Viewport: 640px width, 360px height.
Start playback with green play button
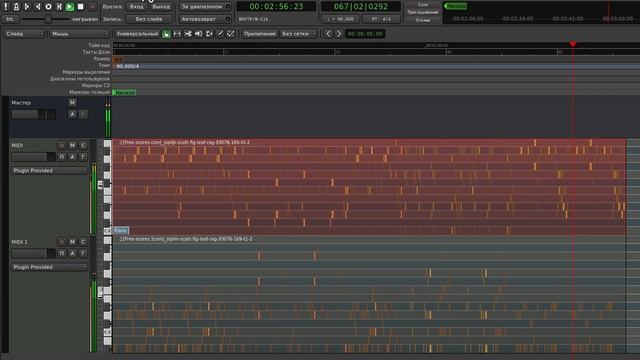click(x=70, y=7)
